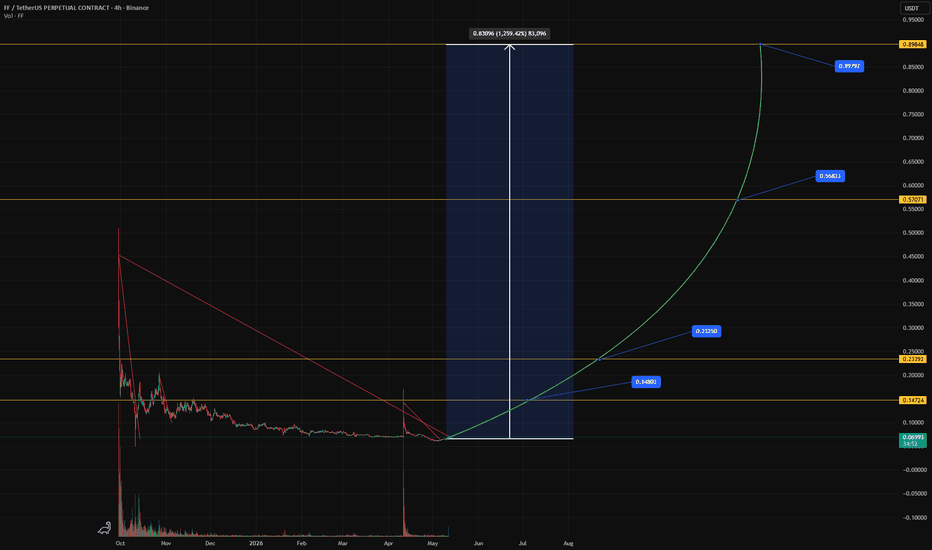Click the green 0.06993 current price label
Screen dimensions: 932x550
(913, 440)
